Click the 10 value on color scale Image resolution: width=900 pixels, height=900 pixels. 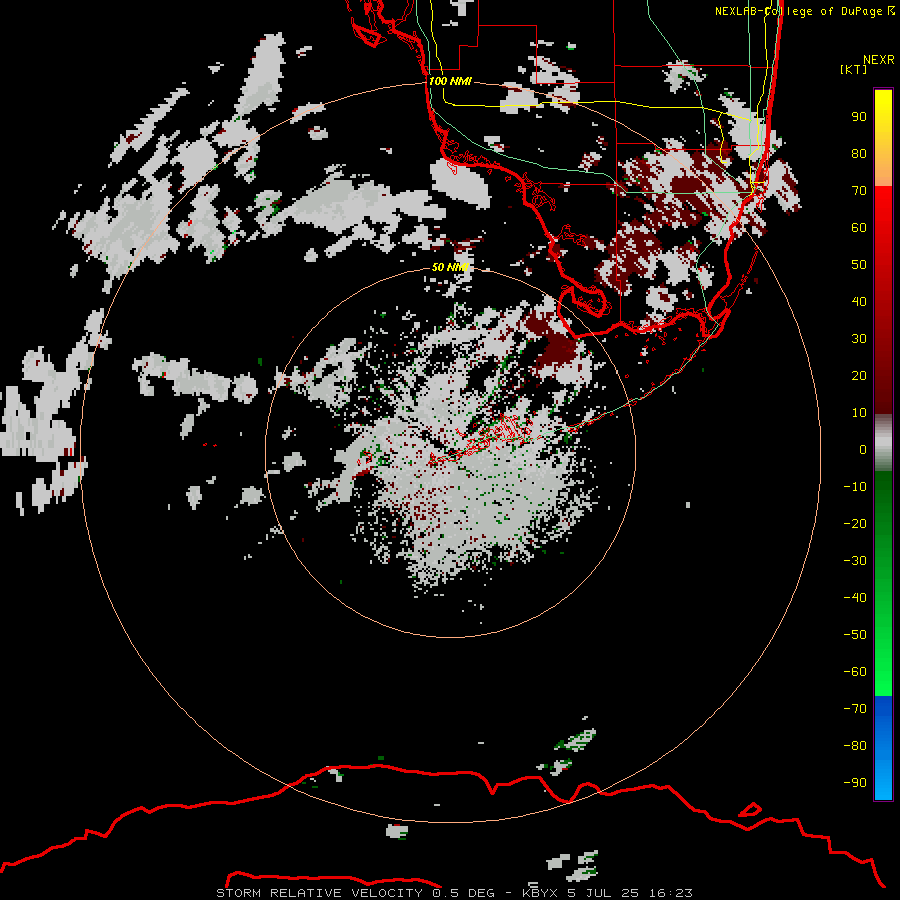coord(859,413)
